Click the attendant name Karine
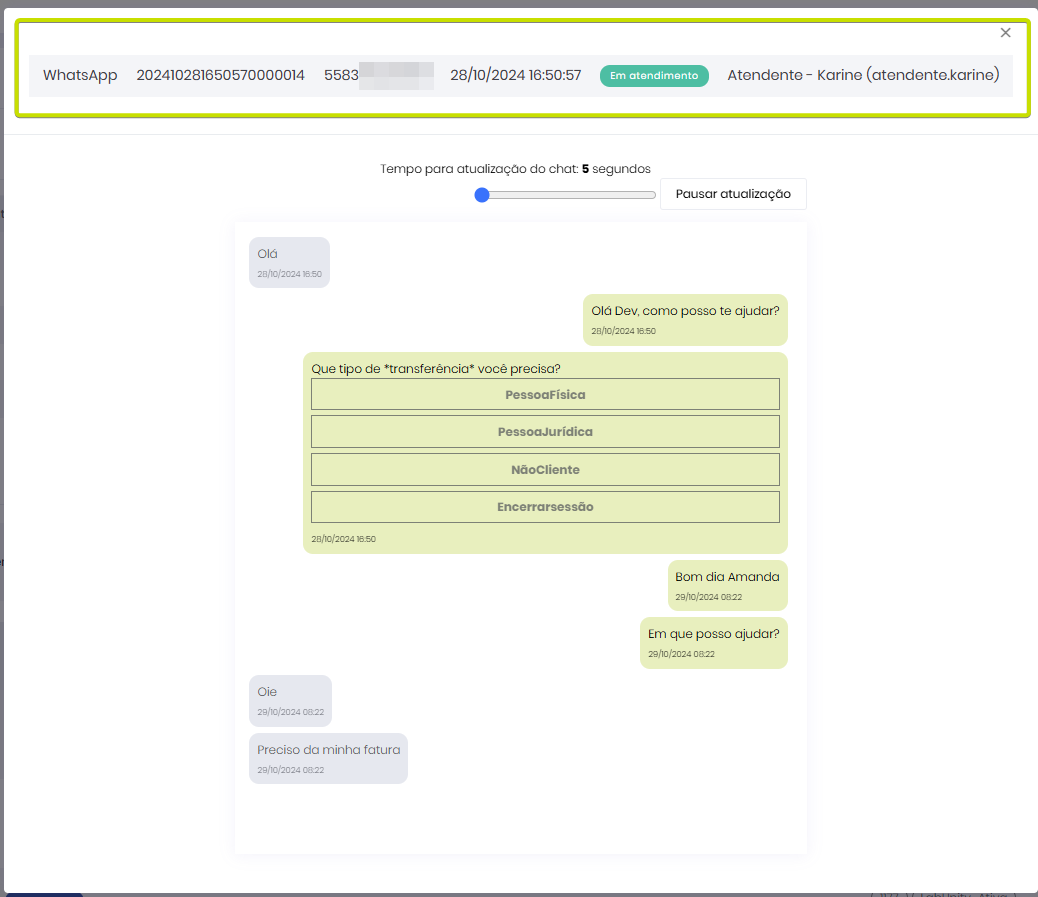Image resolution: width=1038 pixels, height=897 pixels. pyautogui.click(x=863, y=76)
